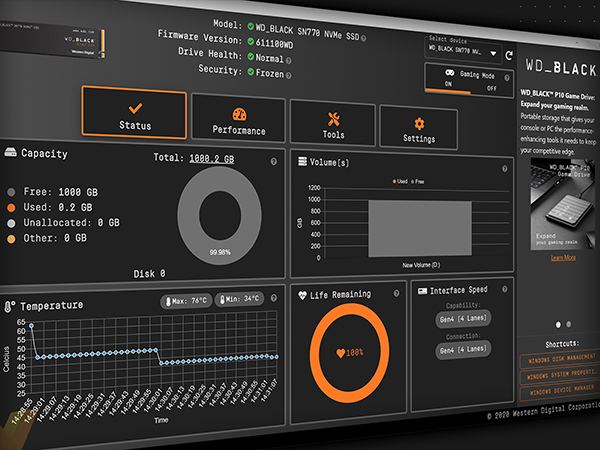
Task: Click the Life Remaining help icon
Action: click(x=396, y=293)
